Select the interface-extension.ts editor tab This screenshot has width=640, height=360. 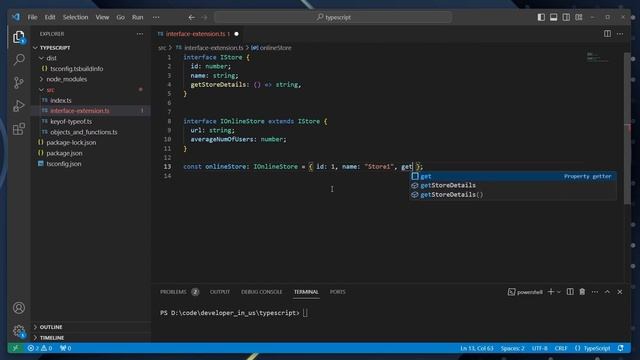pyautogui.click(x=198, y=34)
